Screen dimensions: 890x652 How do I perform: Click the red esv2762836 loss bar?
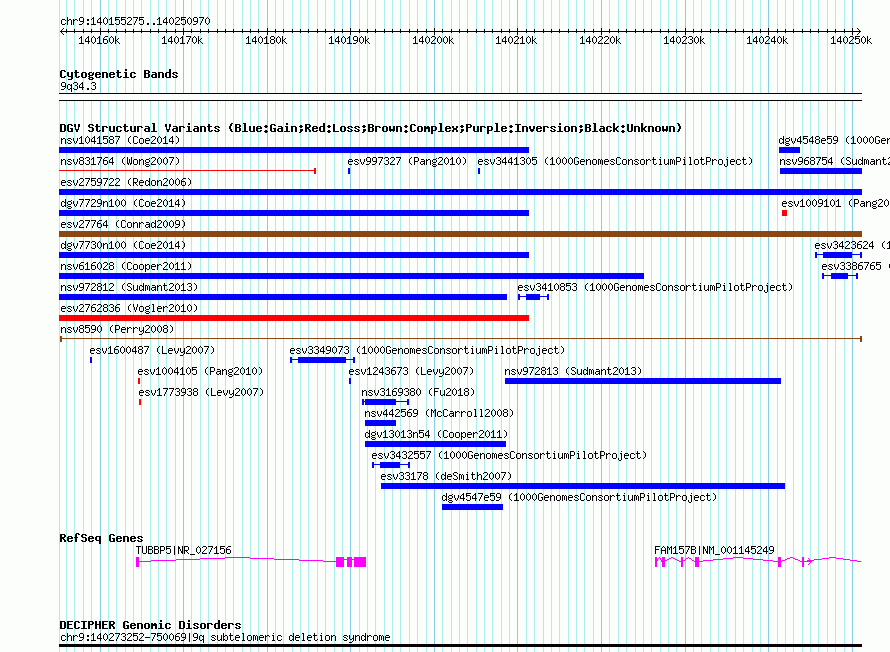tap(294, 318)
